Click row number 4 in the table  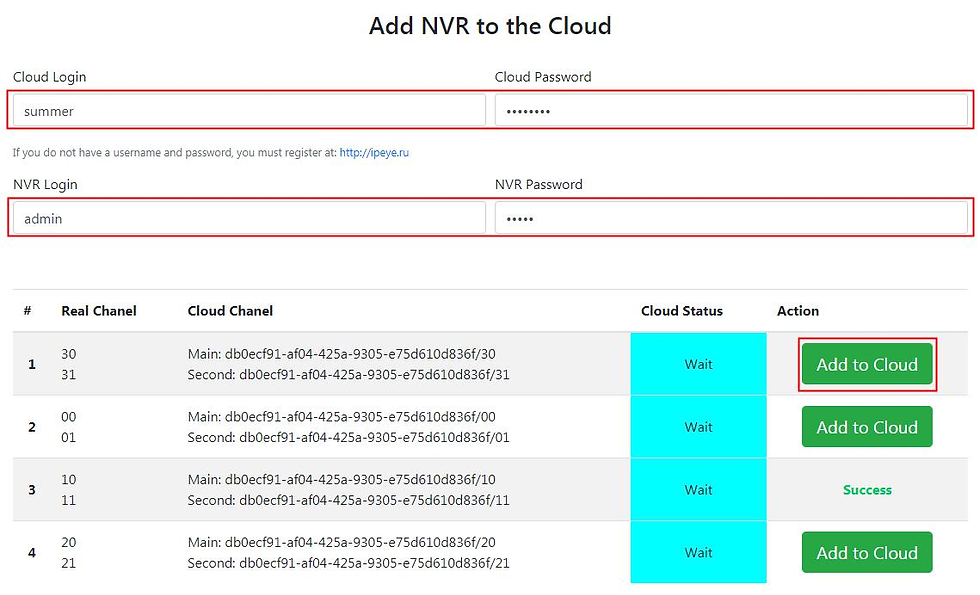[x=32, y=552]
